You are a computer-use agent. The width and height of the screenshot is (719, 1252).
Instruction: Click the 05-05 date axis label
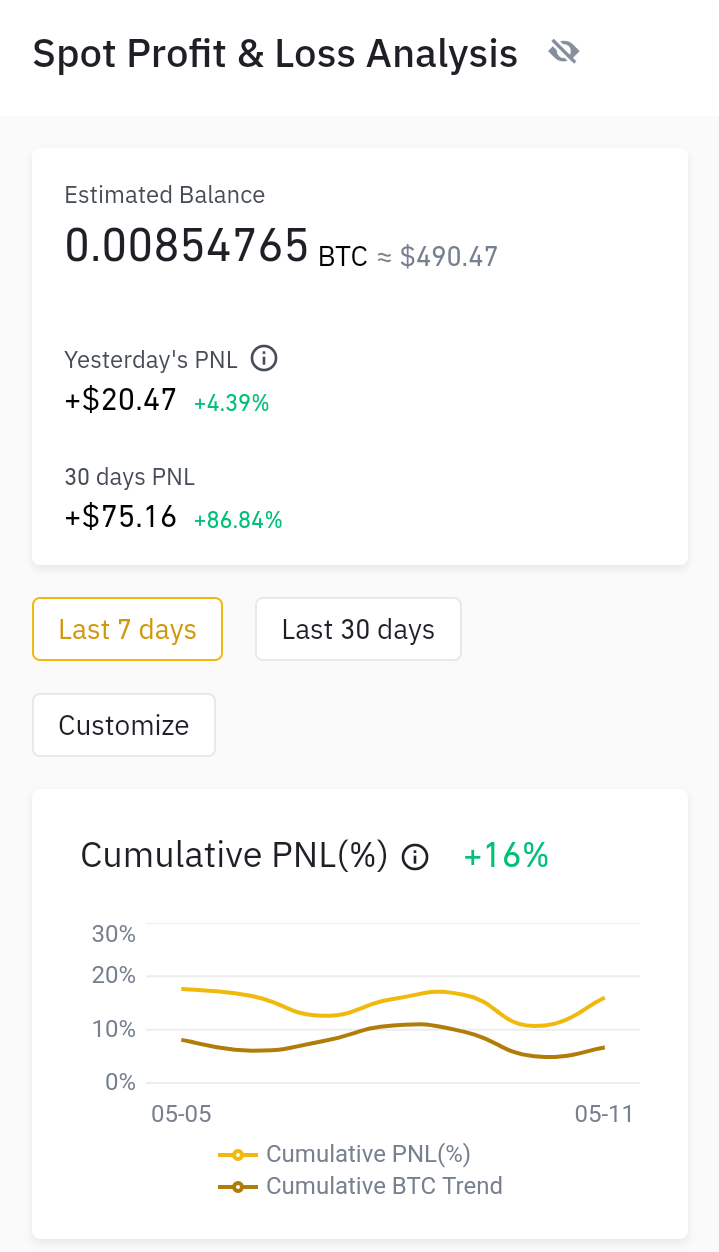[x=181, y=1114]
